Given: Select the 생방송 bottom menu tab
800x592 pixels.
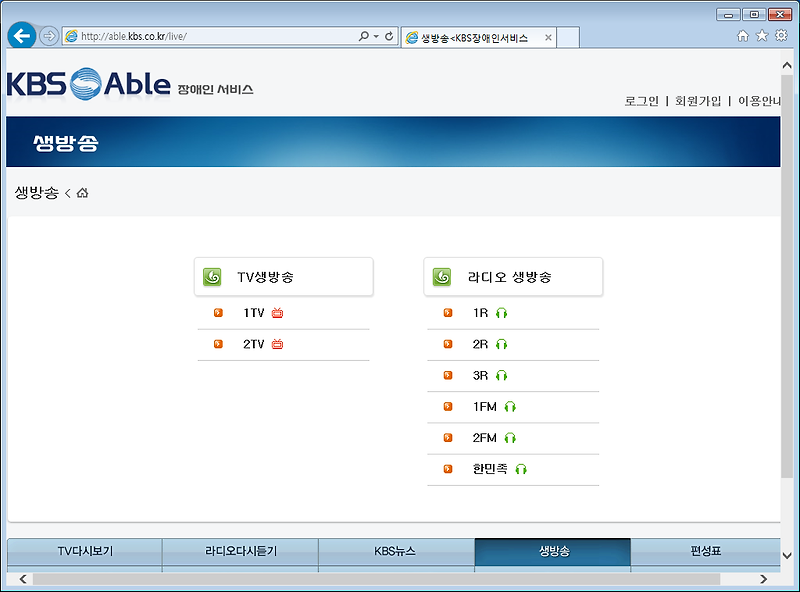Looking at the screenshot, I should point(553,552).
